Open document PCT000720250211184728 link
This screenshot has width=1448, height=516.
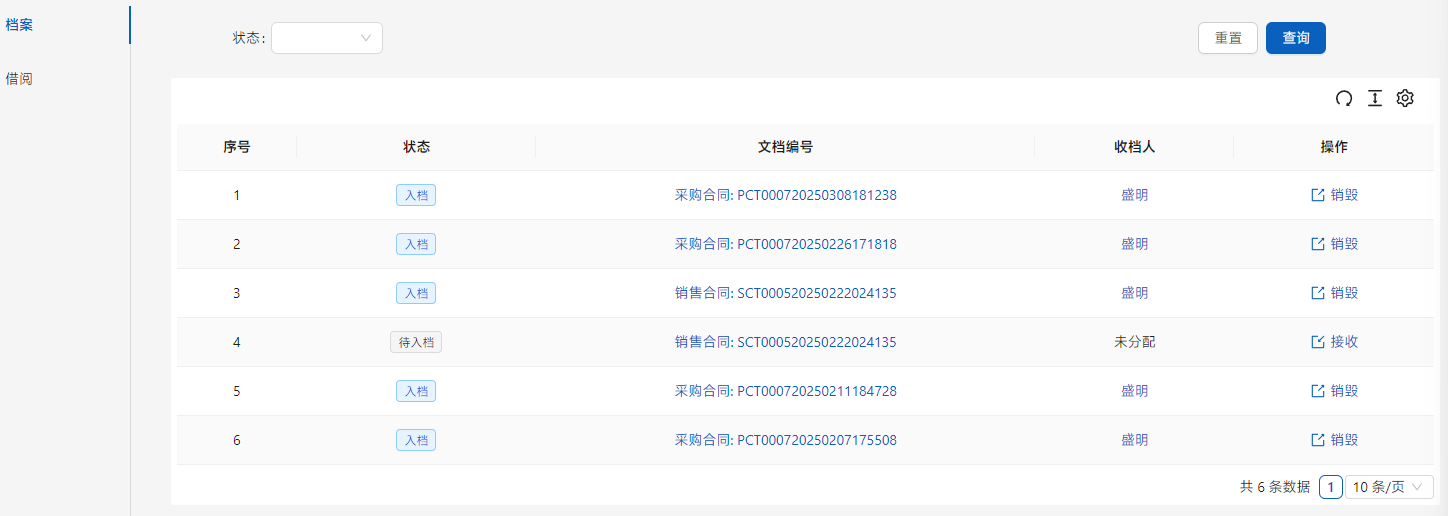click(785, 391)
